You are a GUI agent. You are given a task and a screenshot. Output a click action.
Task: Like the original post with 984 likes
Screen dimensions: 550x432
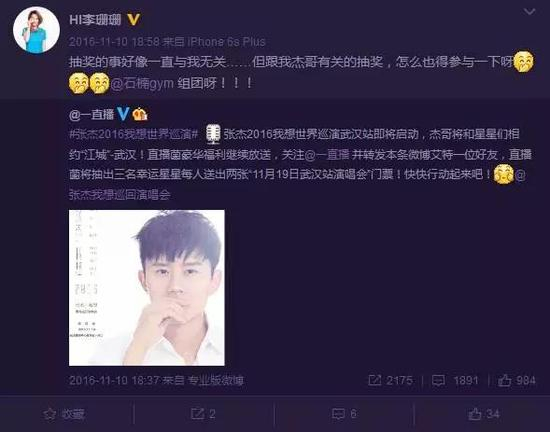pos(517,380)
